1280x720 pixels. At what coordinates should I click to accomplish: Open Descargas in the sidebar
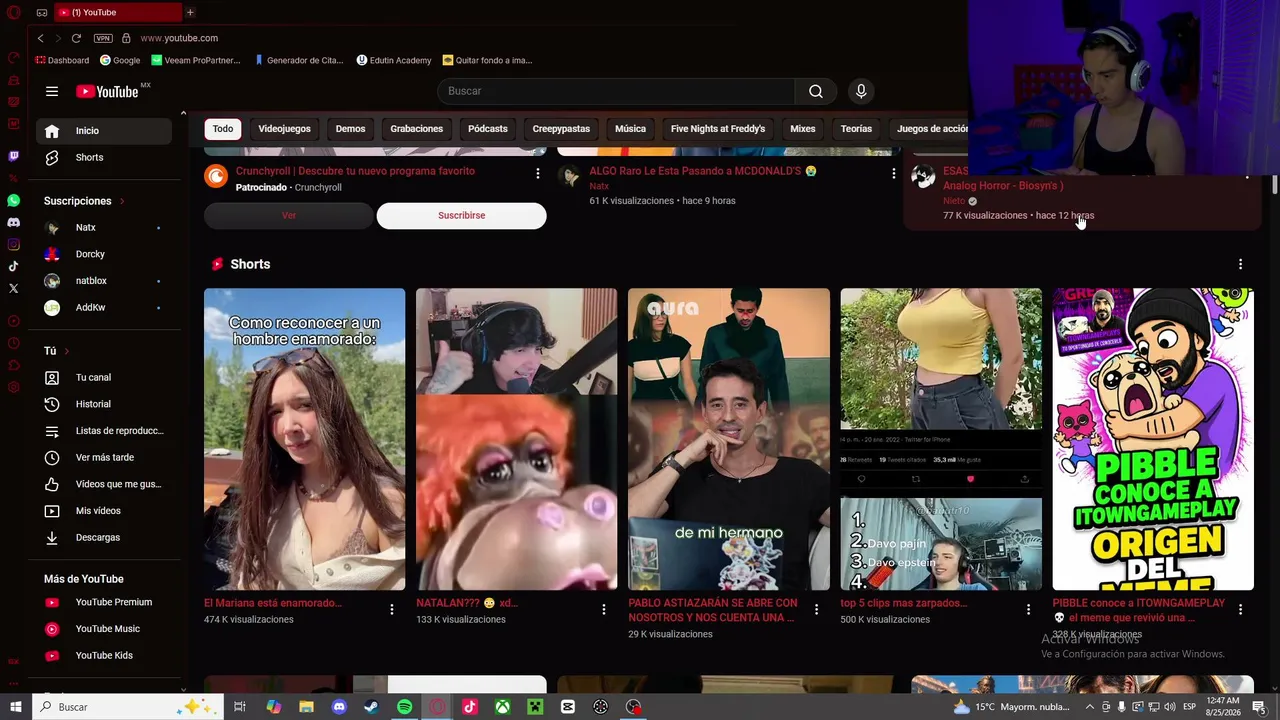click(x=104, y=538)
